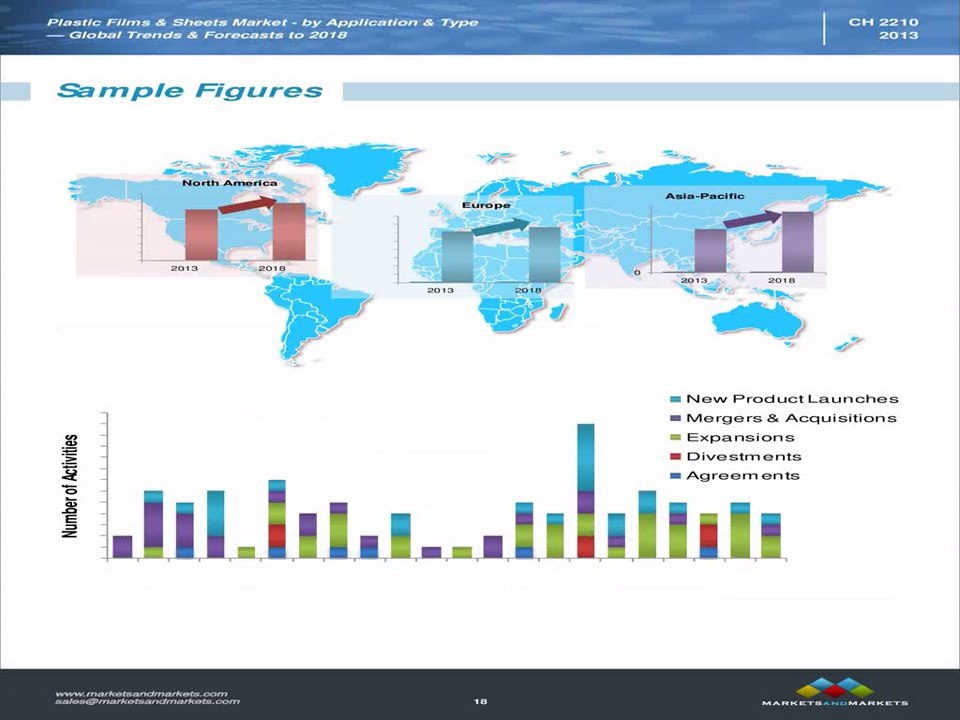Click the purple growth arrow in Asia-Pacific chart
The image size is (960, 720).
[752, 219]
